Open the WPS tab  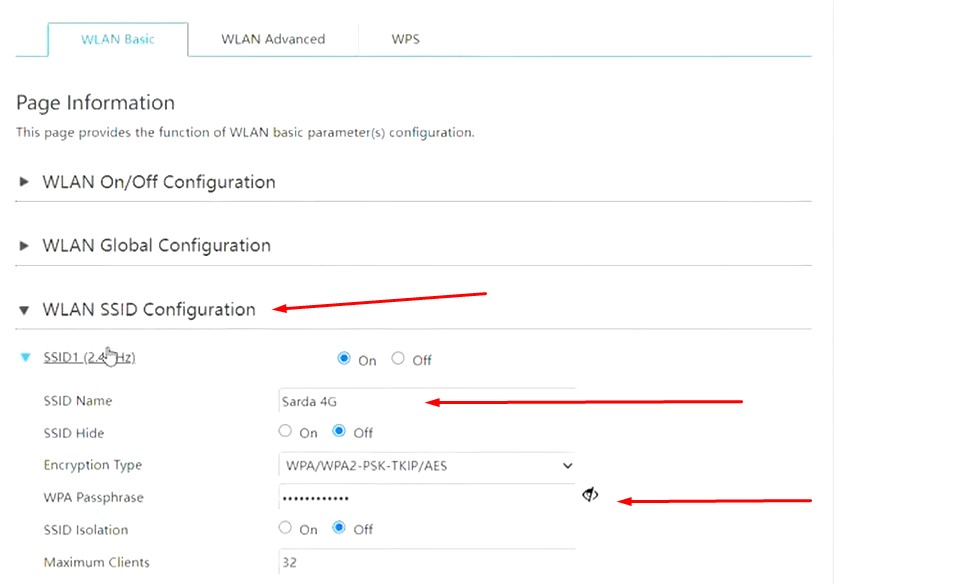point(405,39)
